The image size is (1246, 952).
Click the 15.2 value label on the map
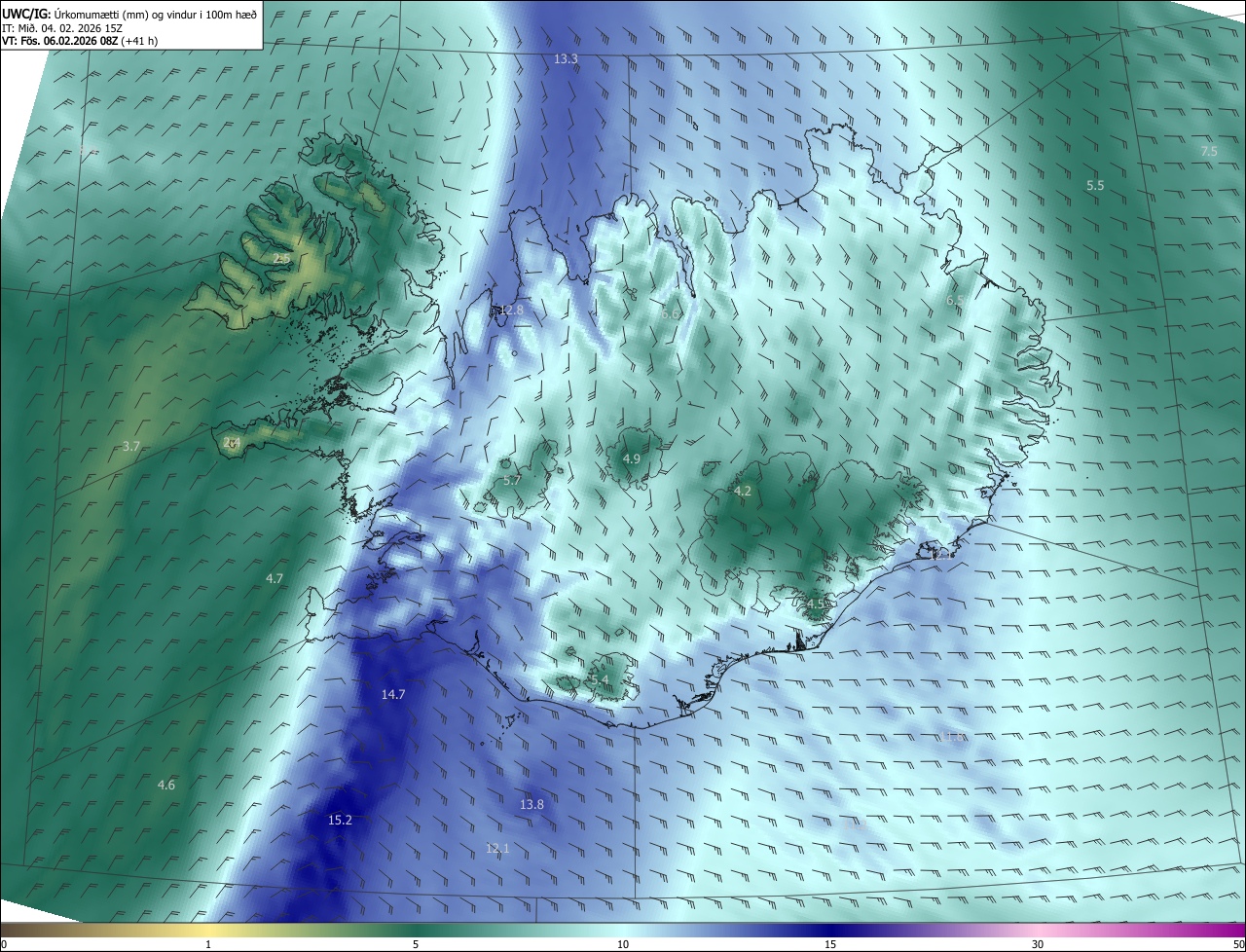click(x=340, y=821)
